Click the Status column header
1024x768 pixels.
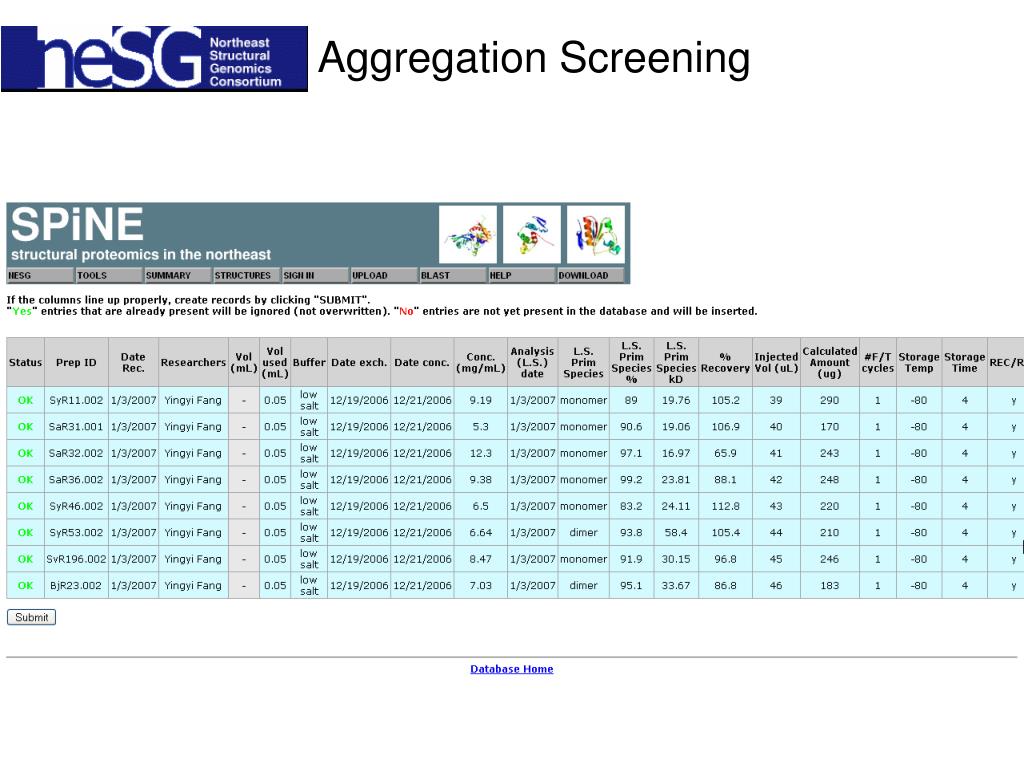(25, 362)
